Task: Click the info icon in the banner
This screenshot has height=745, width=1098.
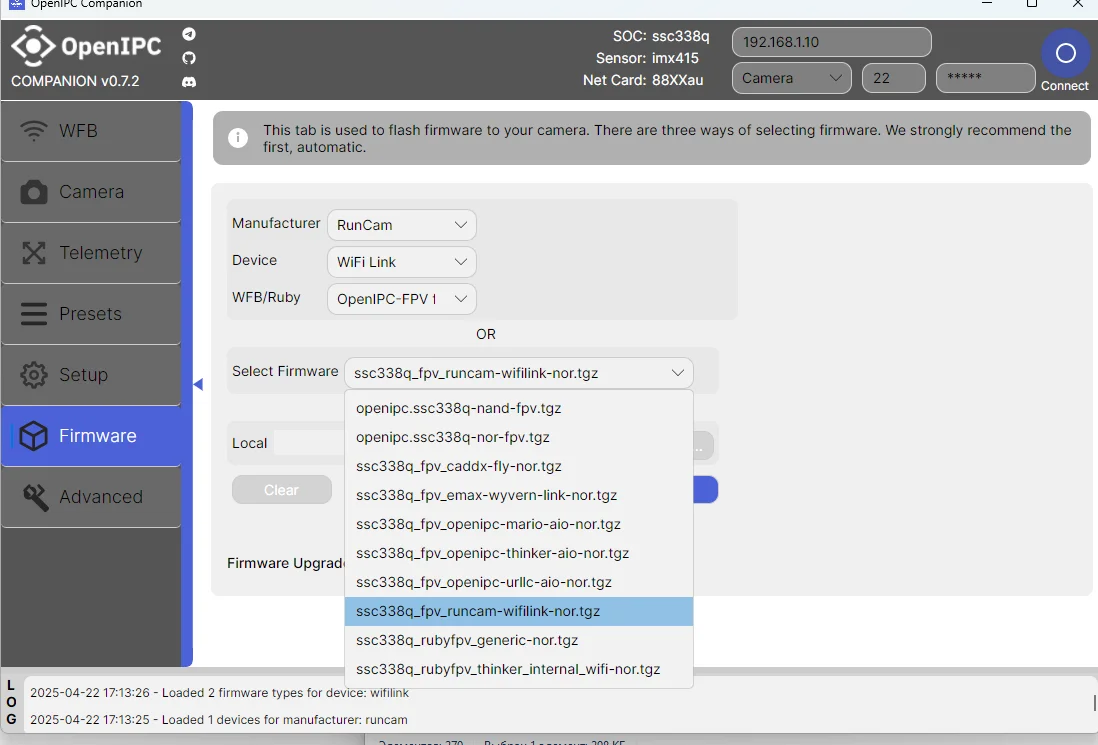Action: tap(238, 138)
